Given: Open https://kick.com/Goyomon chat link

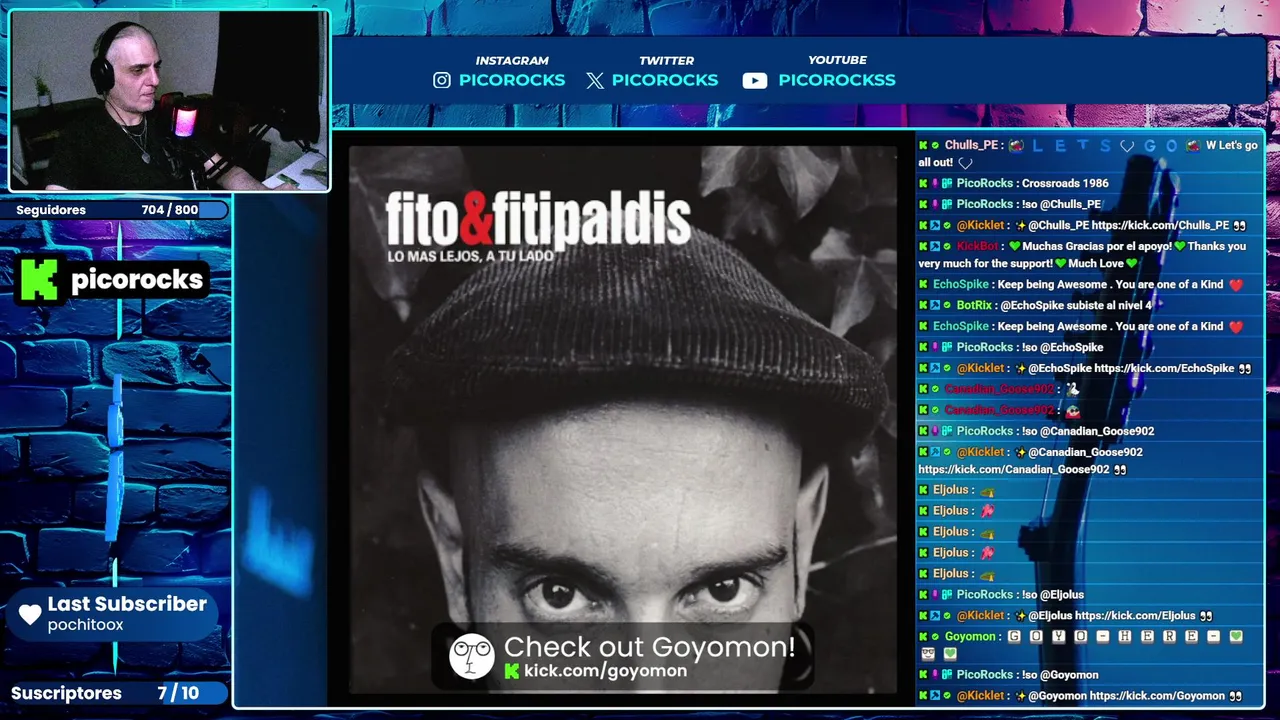Looking at the screenshot, I should click(1157, 696).
